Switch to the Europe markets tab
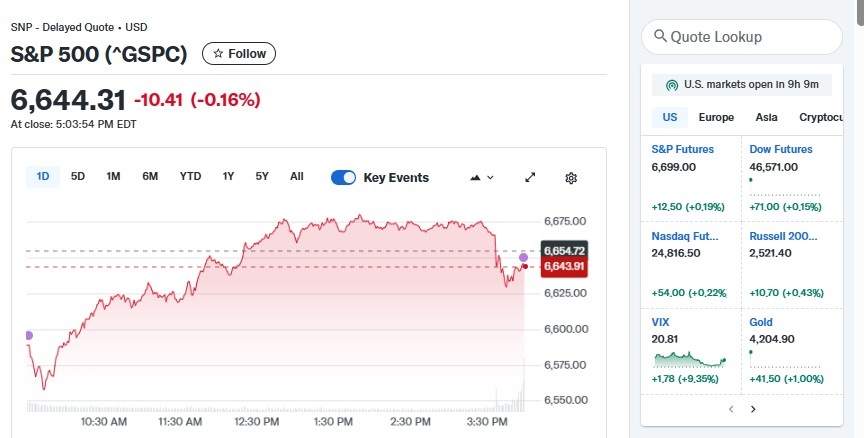Viewport: 864px width, 438px height. [x=716, y=117]
